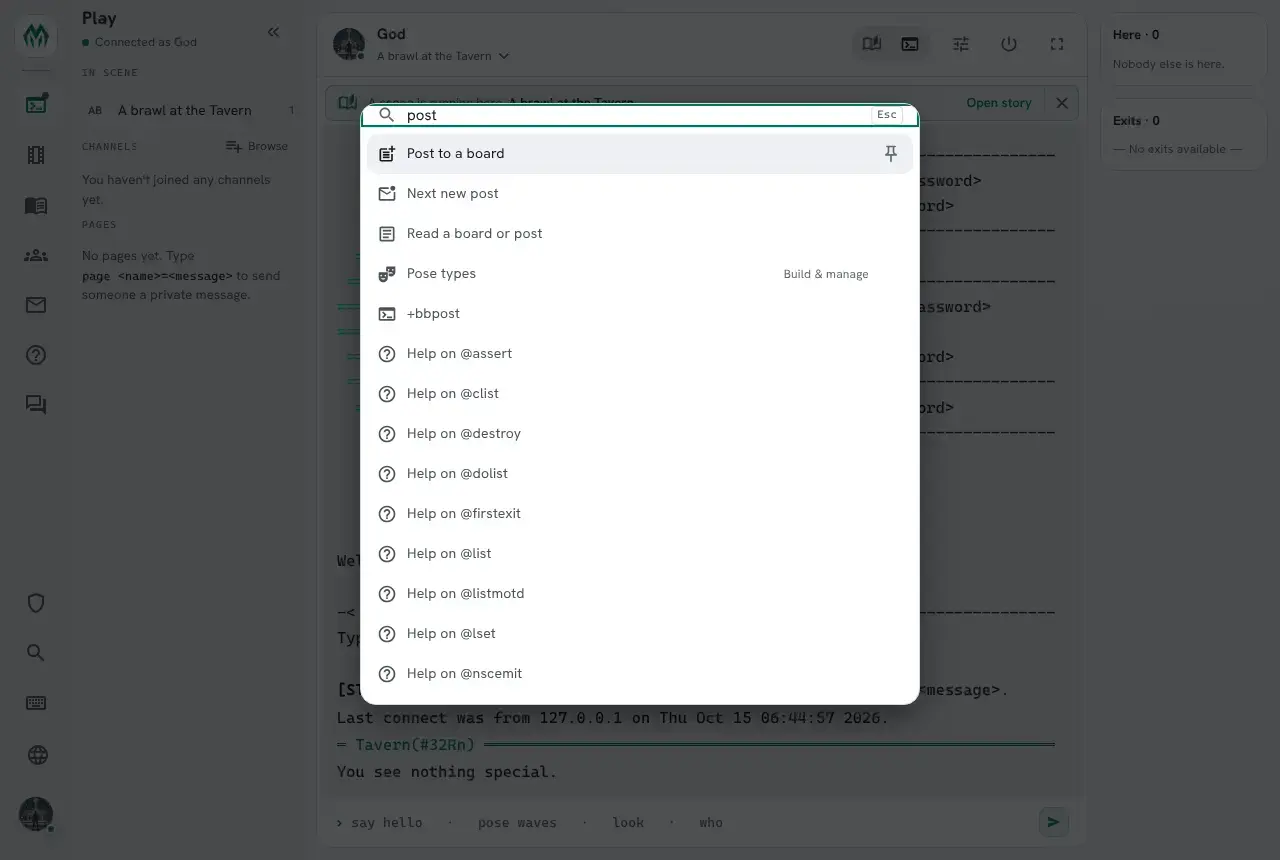Viewport: 1280px width, 860px height.
Task: Click the banner map icon
Action: pos(347,103)
